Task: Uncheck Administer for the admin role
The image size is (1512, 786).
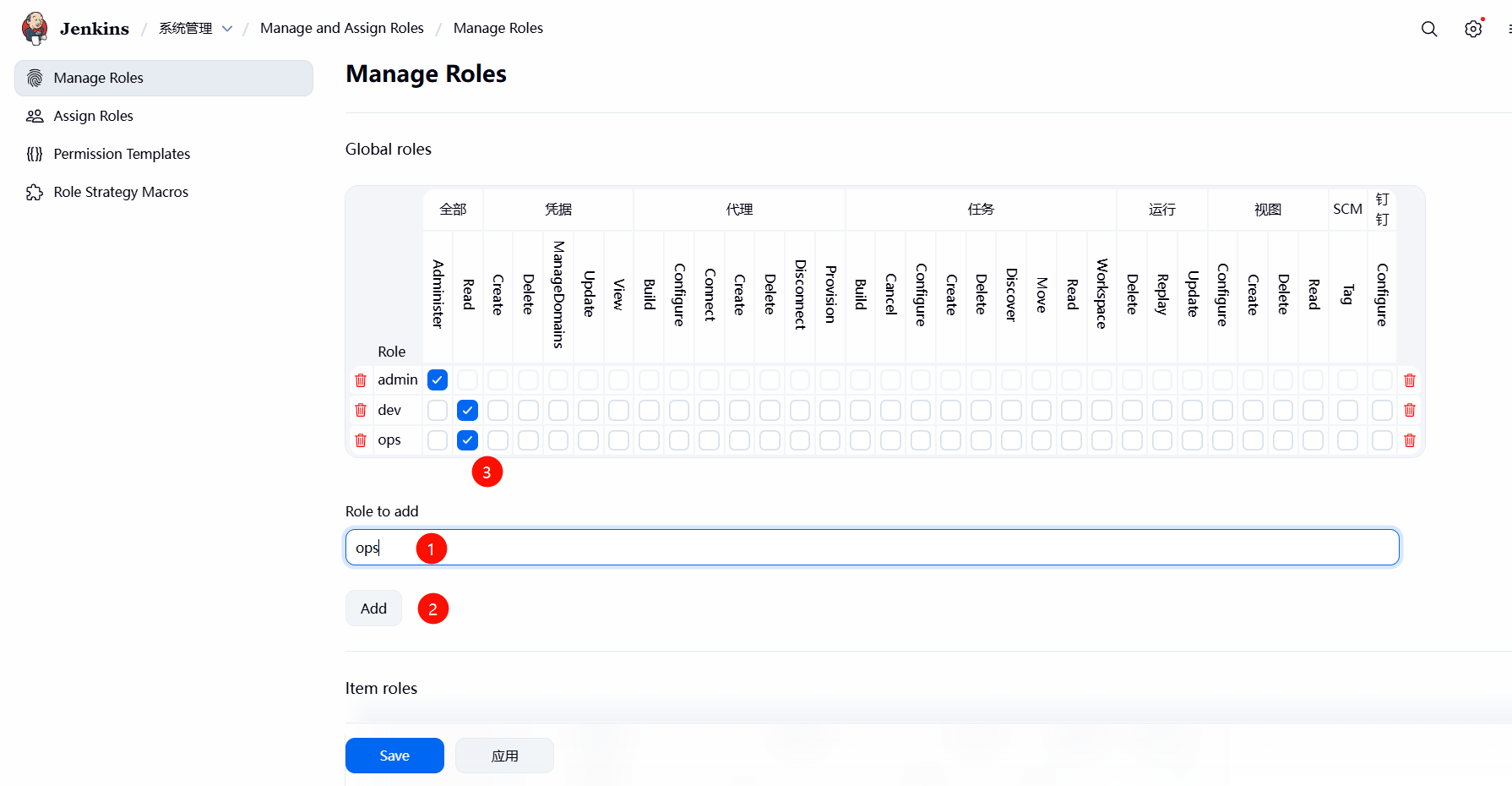Action: (x=438, y=380)
